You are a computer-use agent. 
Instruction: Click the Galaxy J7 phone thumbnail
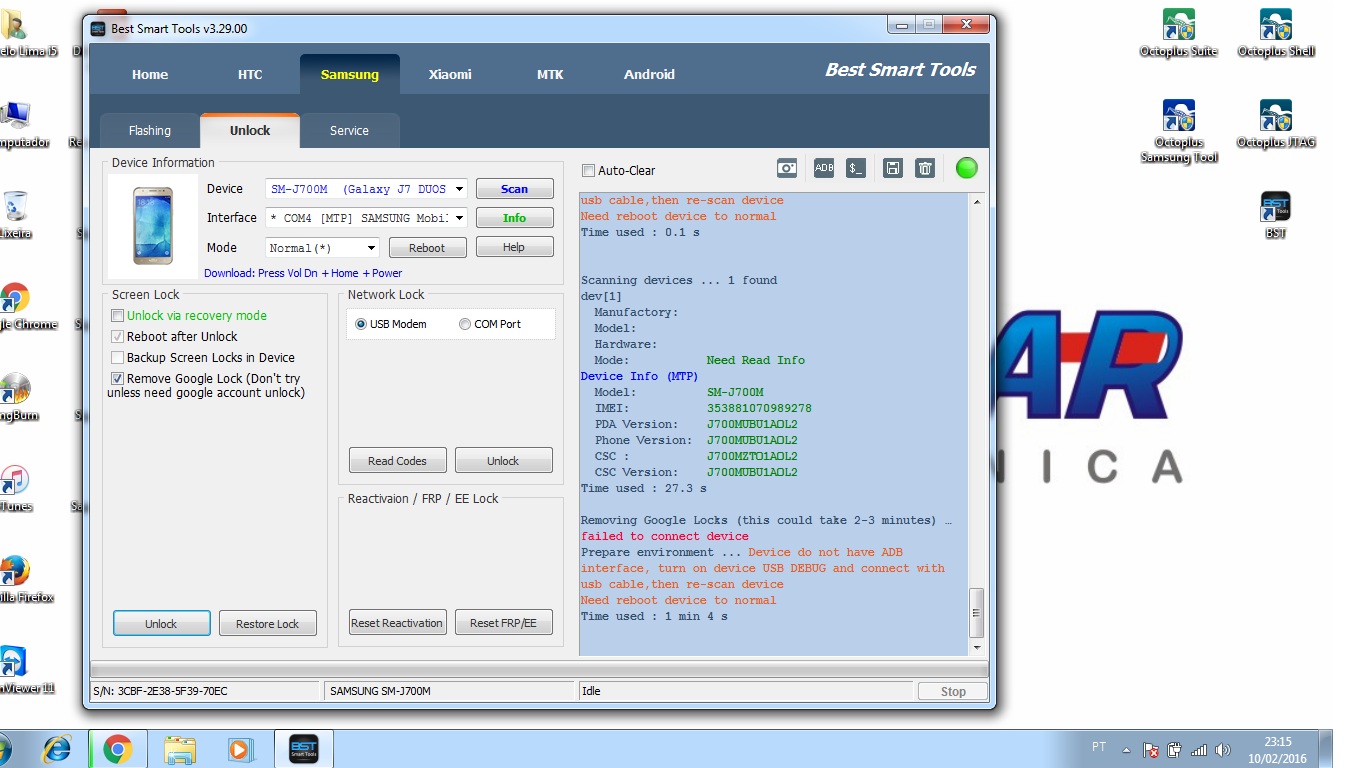click(152, 226)
